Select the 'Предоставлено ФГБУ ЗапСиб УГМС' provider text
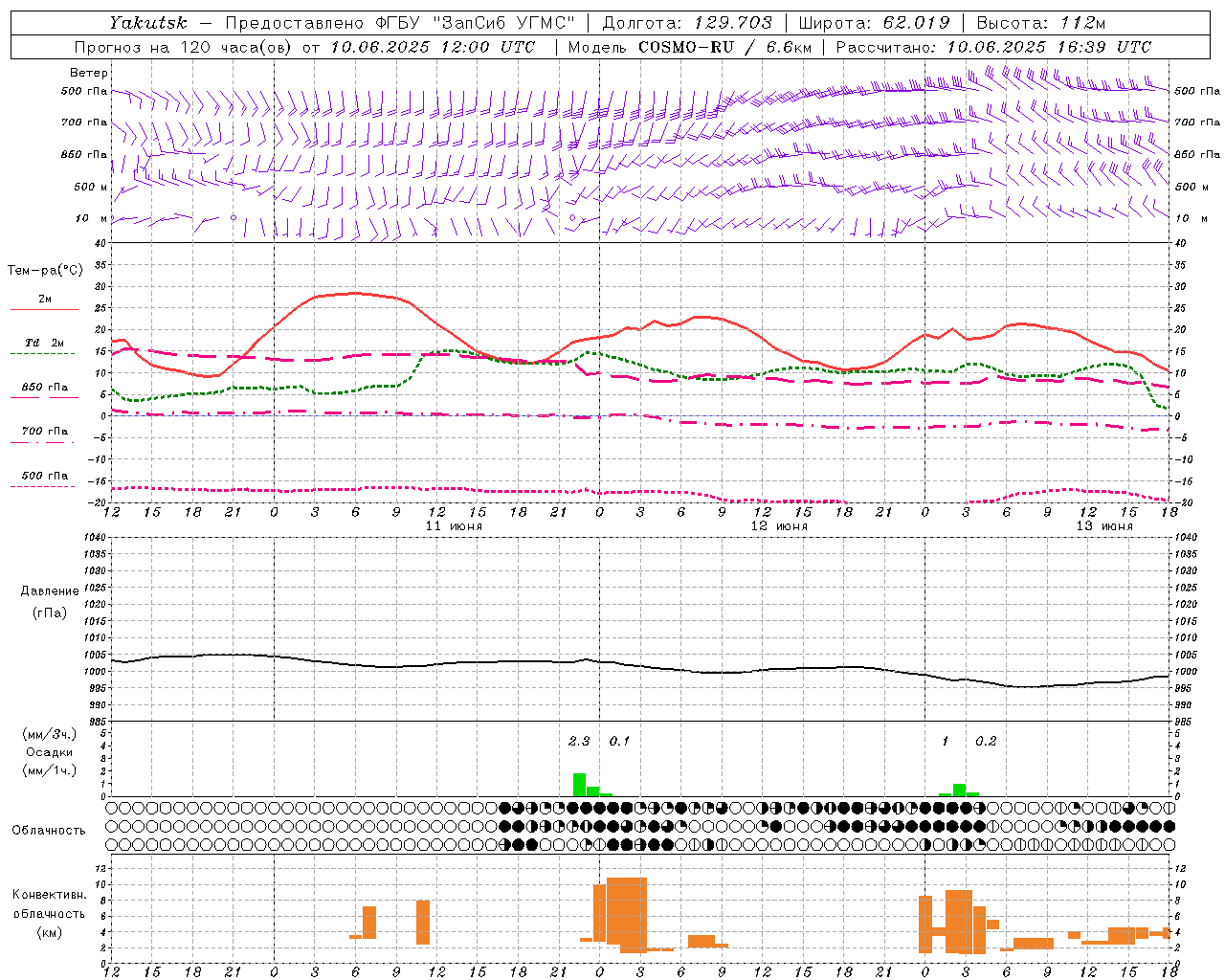 pos(401,23)
